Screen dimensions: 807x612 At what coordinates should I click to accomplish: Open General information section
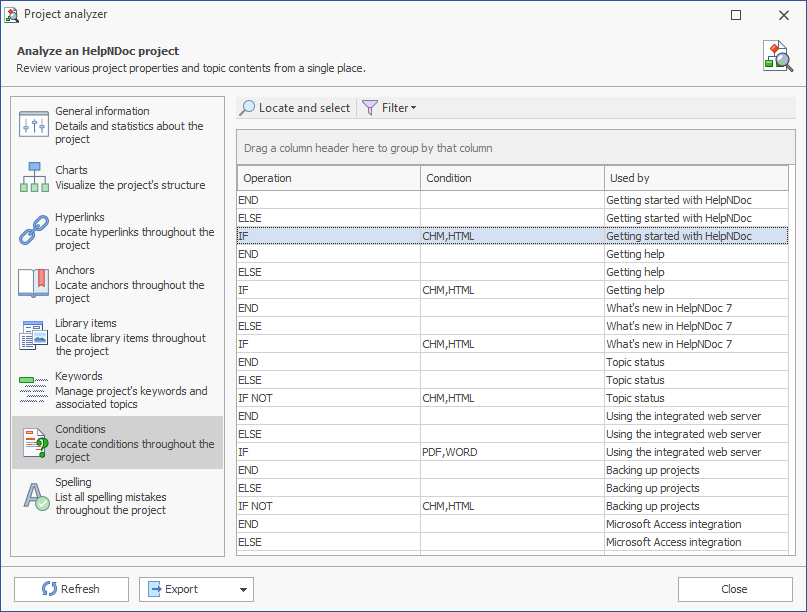click(x=117, y=125)
